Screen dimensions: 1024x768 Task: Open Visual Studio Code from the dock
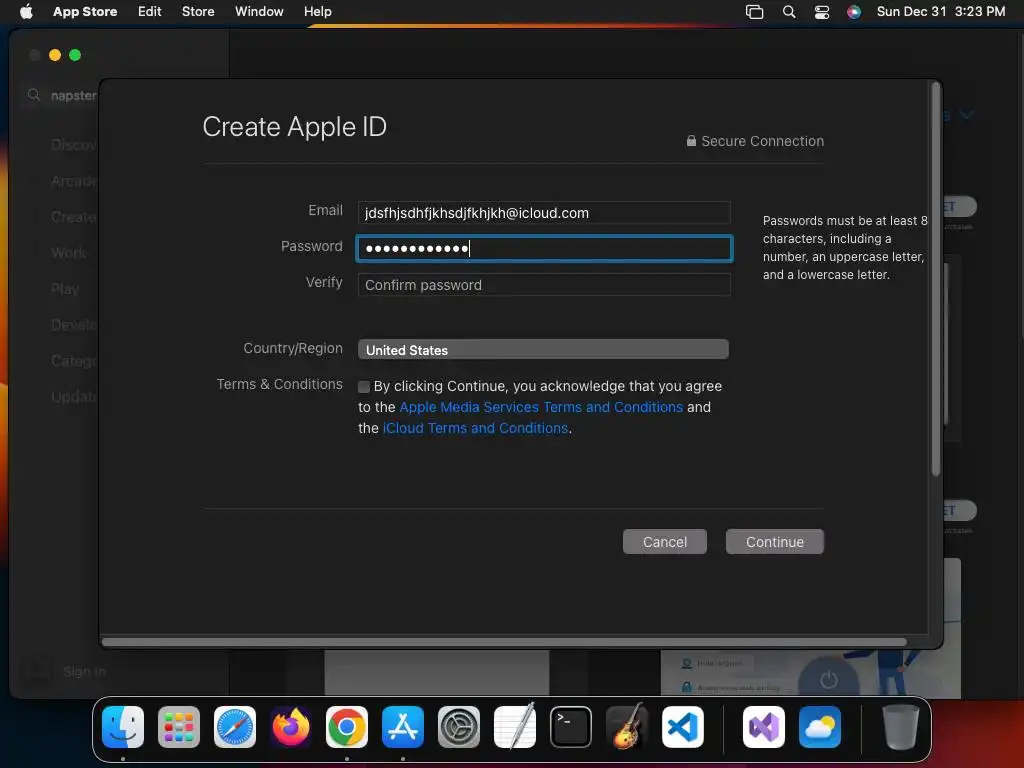(x=683, y=727)
